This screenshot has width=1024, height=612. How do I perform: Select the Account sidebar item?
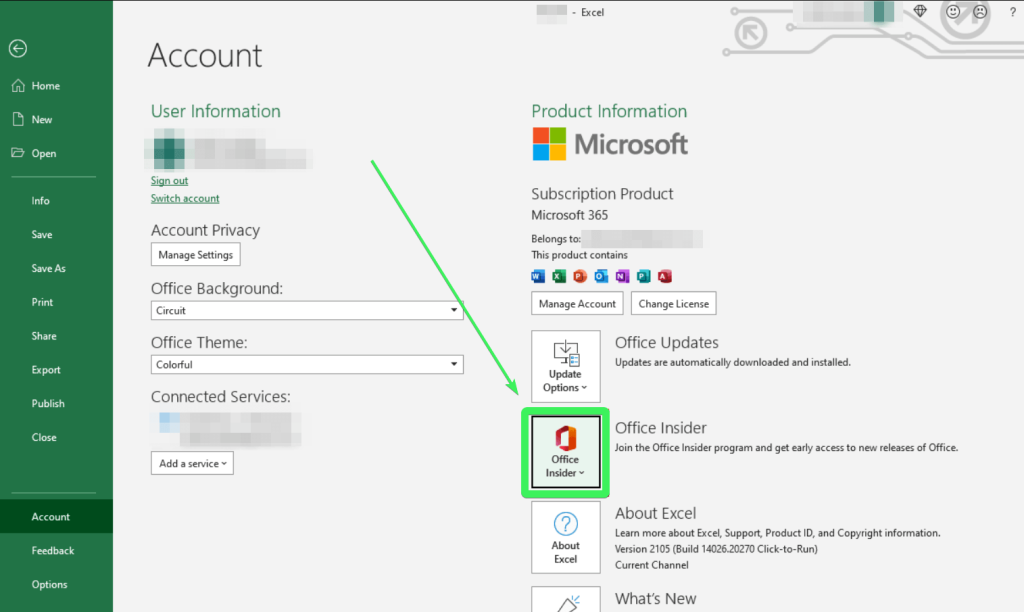pyautogui.click(x=56, y=517)
